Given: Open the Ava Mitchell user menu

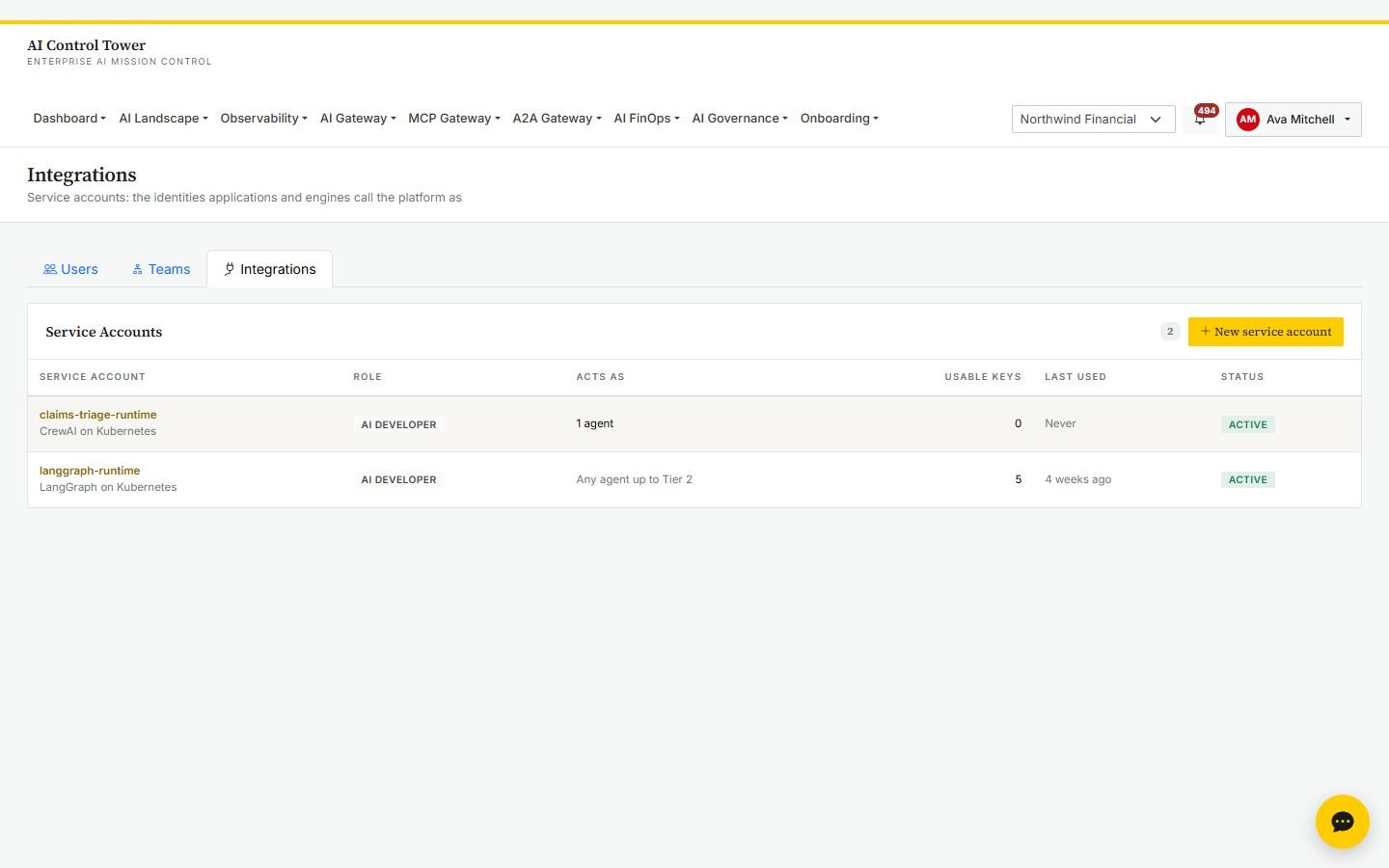Looking at the screenshot, I should (1293, 120).
